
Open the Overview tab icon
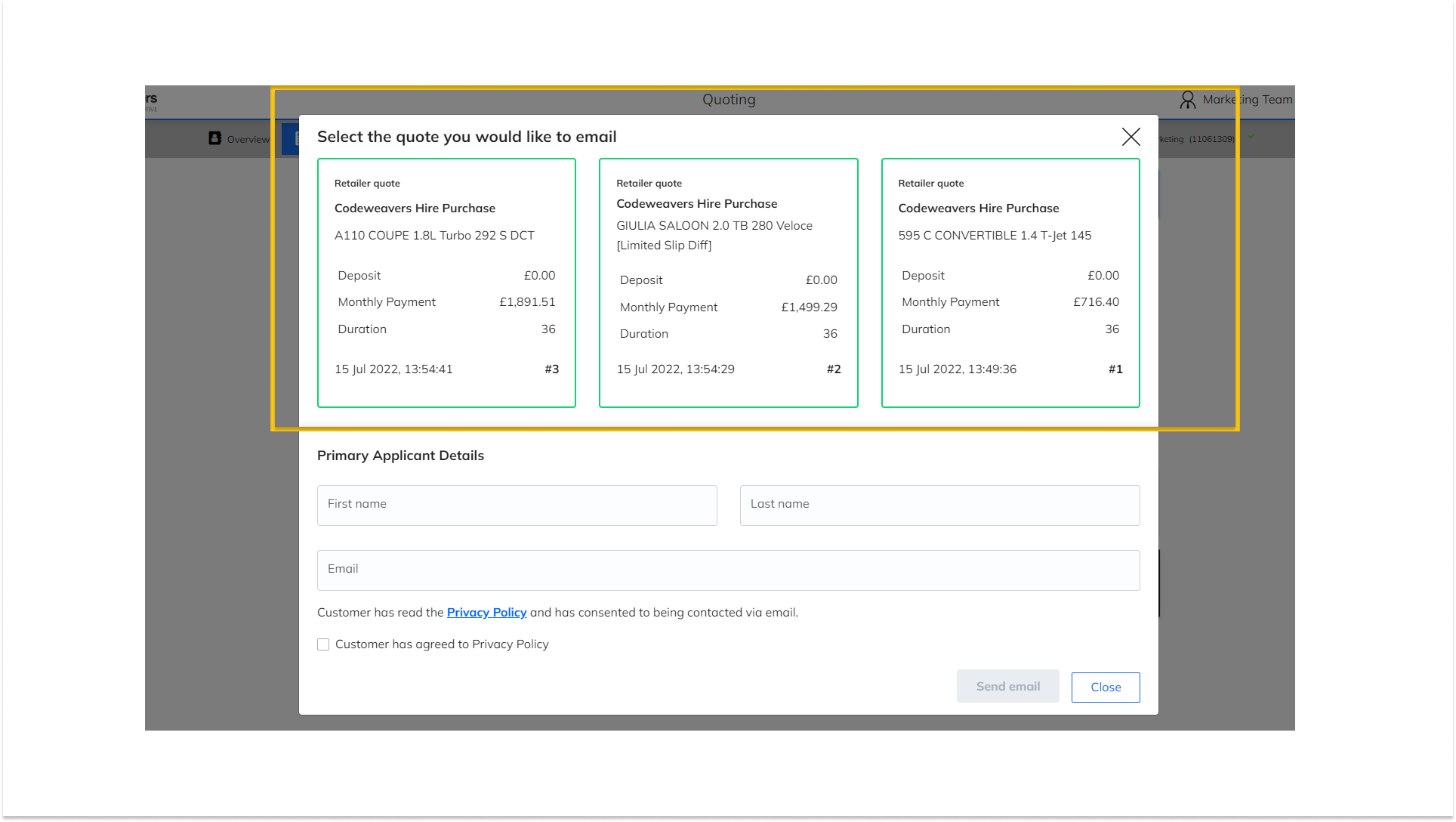pos(215,138)
